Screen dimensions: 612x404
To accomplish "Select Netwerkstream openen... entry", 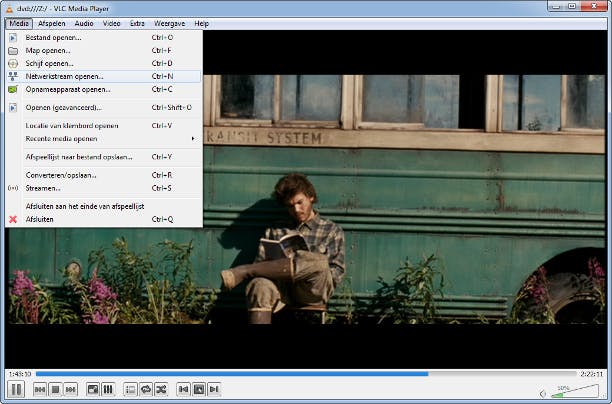I will pos(104,77).
